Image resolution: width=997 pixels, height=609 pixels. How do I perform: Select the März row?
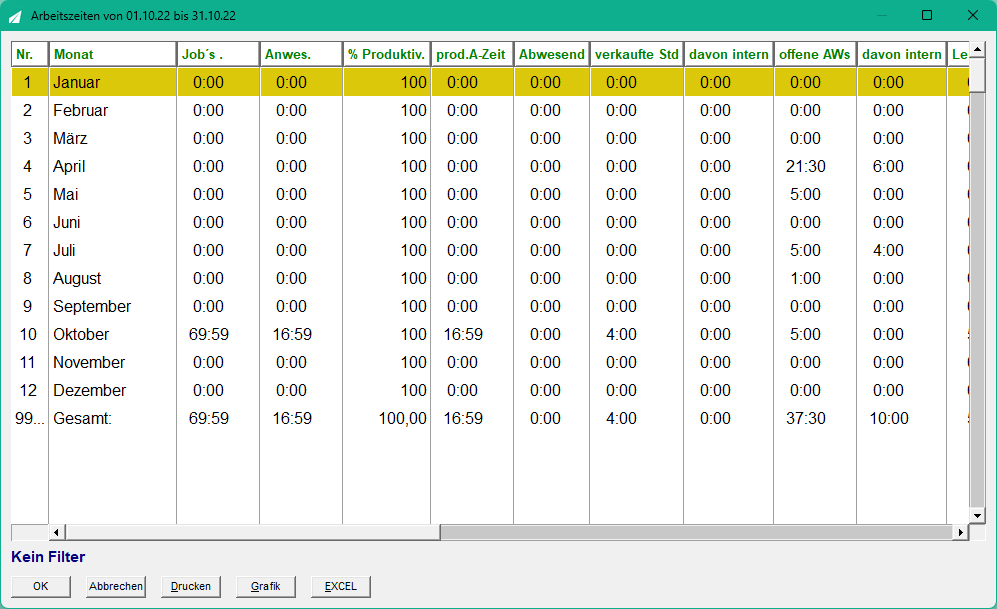tap(490, 138)
